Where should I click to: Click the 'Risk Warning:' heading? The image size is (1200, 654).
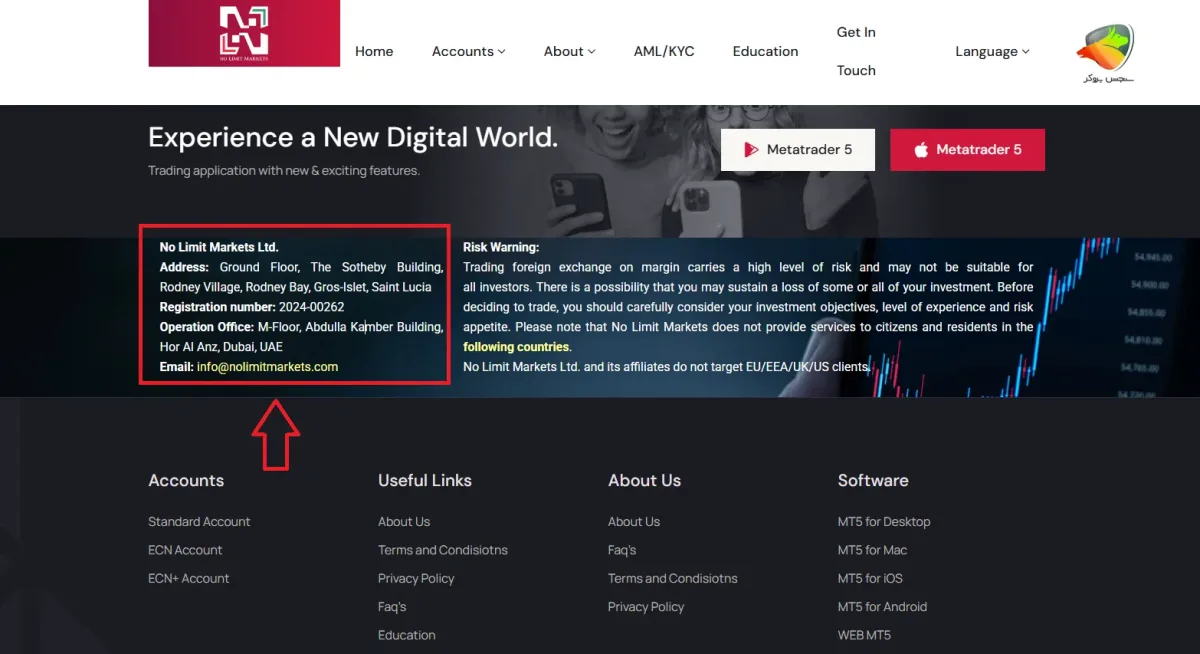[x=501, y=247]
